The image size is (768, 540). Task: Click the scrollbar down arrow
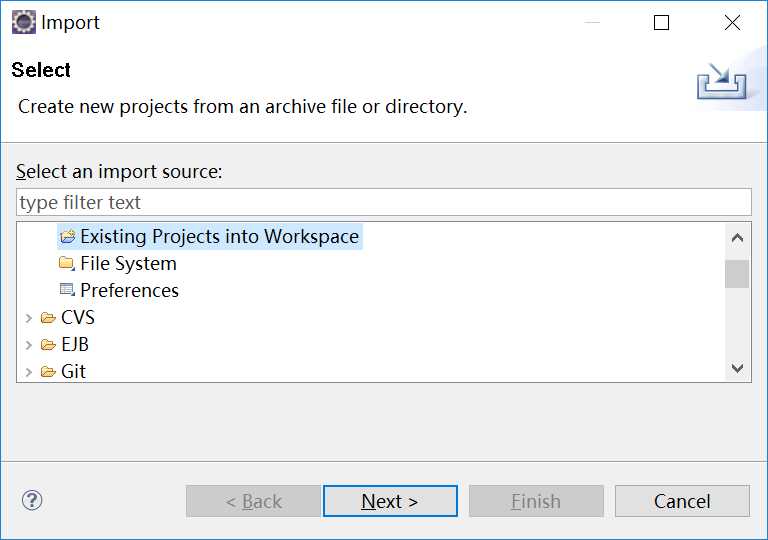(737, 368)
